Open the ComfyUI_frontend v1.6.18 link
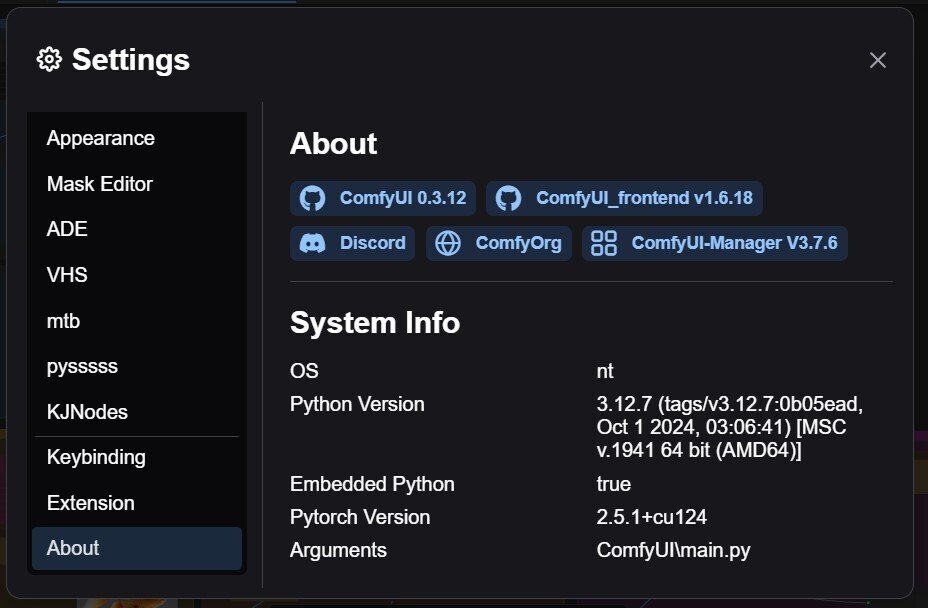This screenshot has height=608, width=928. pos(643,198)
